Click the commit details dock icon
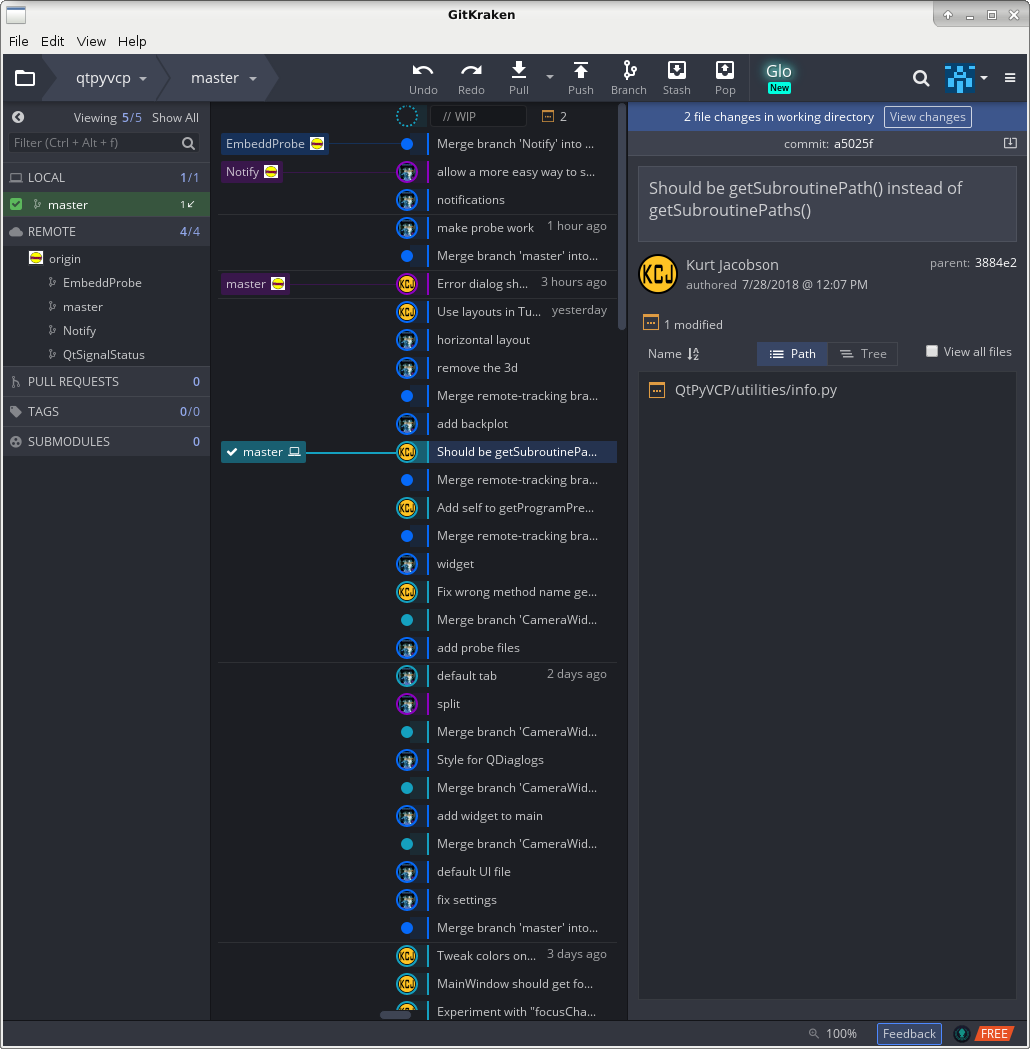The image size is (1030, 1049). click(1010, 143)
